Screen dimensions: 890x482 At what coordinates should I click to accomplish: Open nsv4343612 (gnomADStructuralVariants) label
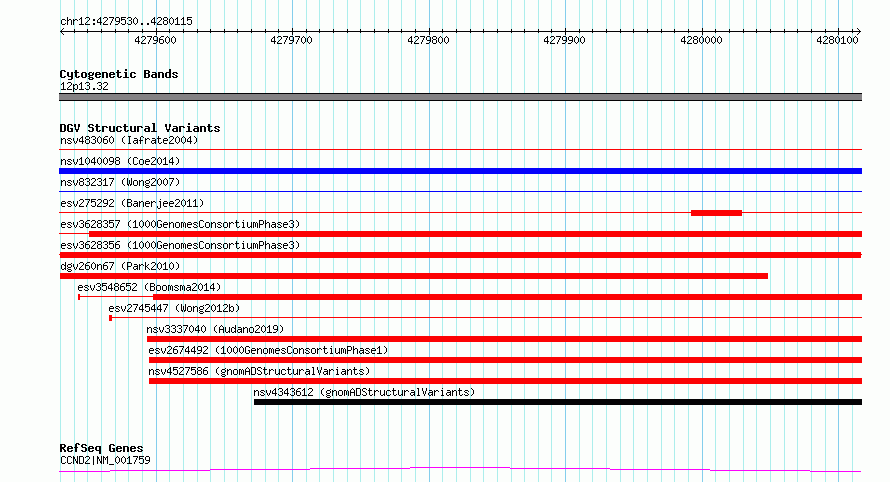(x=364, y=392)
